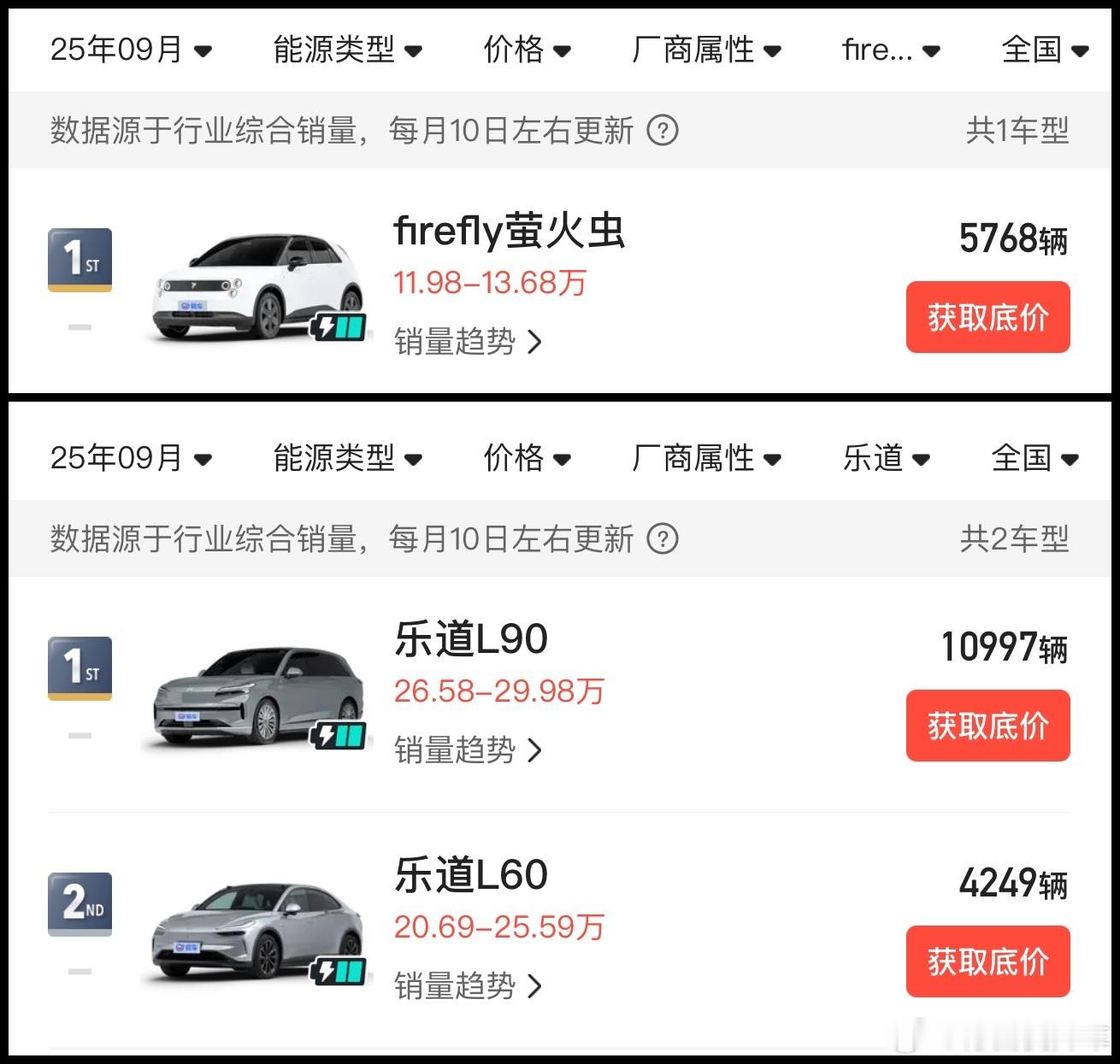The width and height of the screenshot is (1120, 1064).
Task: Click the 1st rank badge beside 乐道L90
Action: (x=80, y=668)
